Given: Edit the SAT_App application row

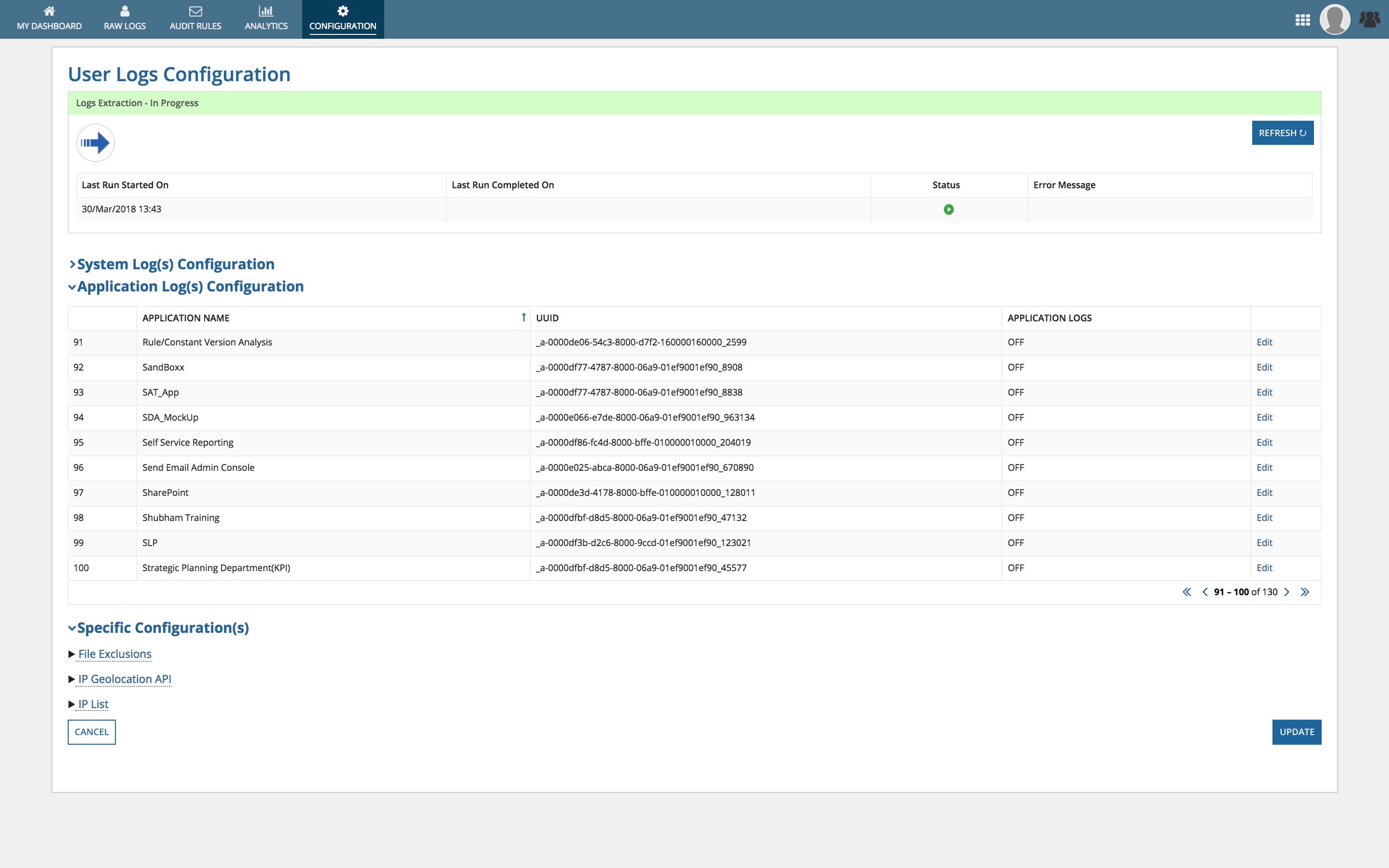Looking at the screenshot, I should [1264, 392].
